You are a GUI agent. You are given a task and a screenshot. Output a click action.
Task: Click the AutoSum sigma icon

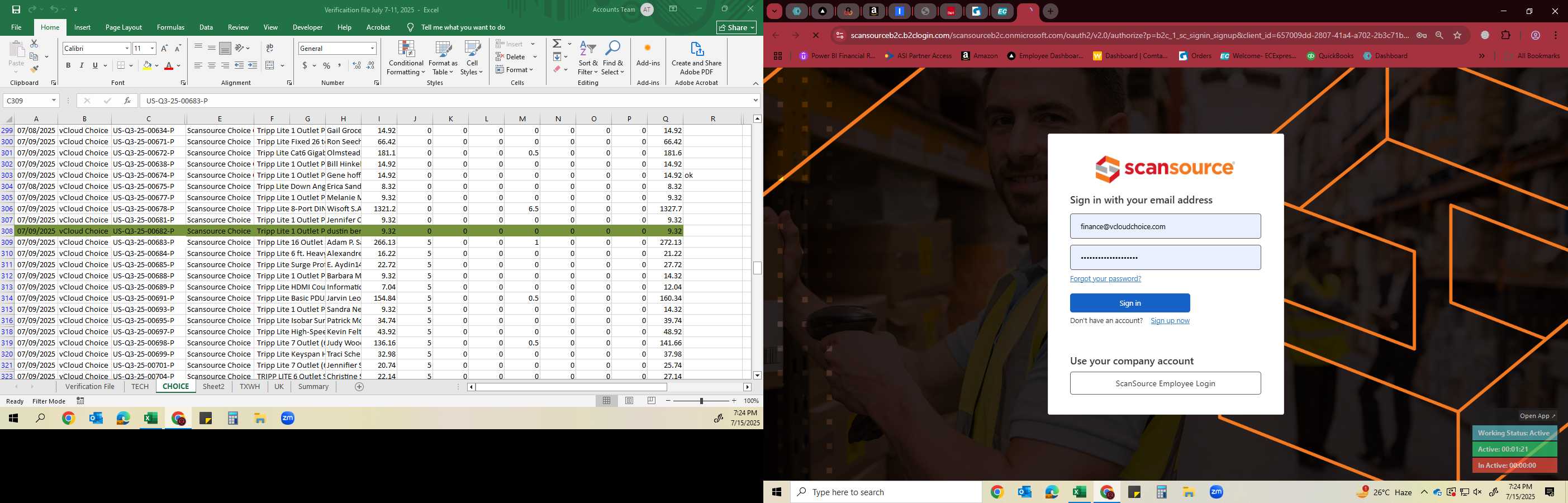tap(557, 44)
